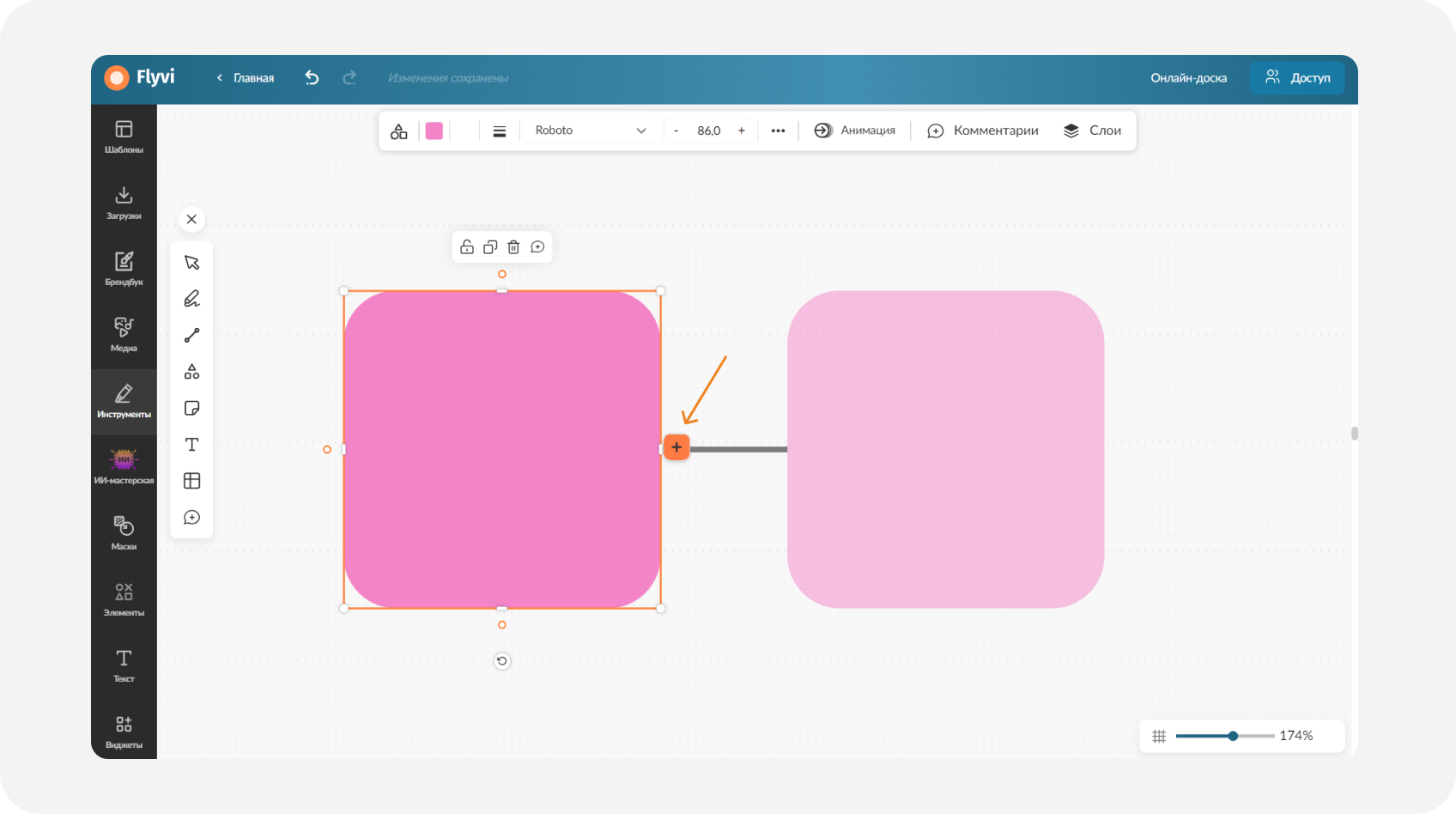Click the Онлайн-доска label
The image size is (1456, 814).
coord(1188,78)
